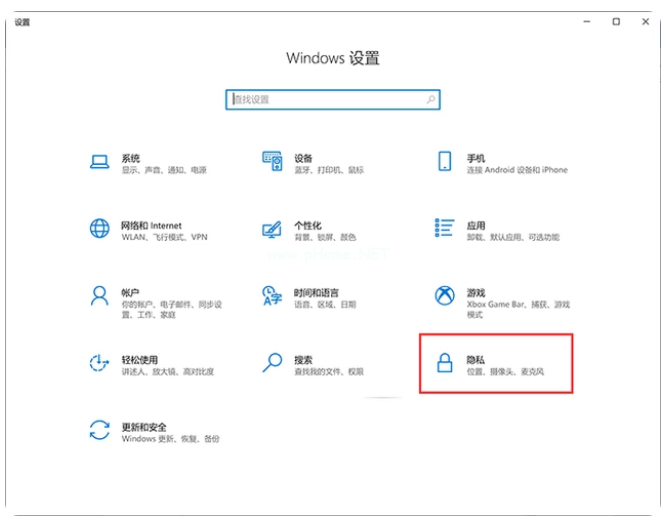The height and width of the screenshot is (525, 667).
Task: Open the 隐私 text label
Action: (476, 360)
